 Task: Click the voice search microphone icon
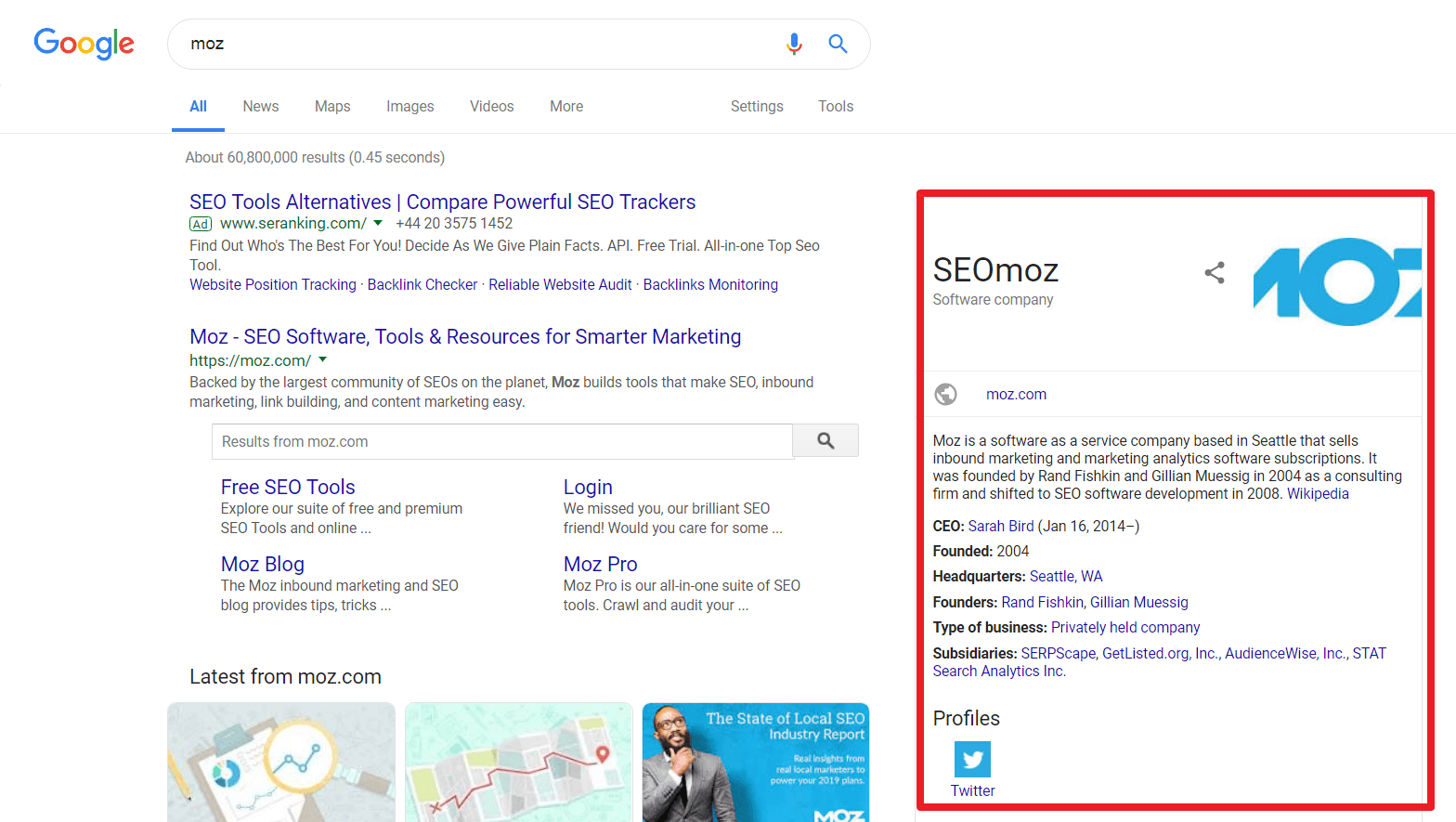794,44
